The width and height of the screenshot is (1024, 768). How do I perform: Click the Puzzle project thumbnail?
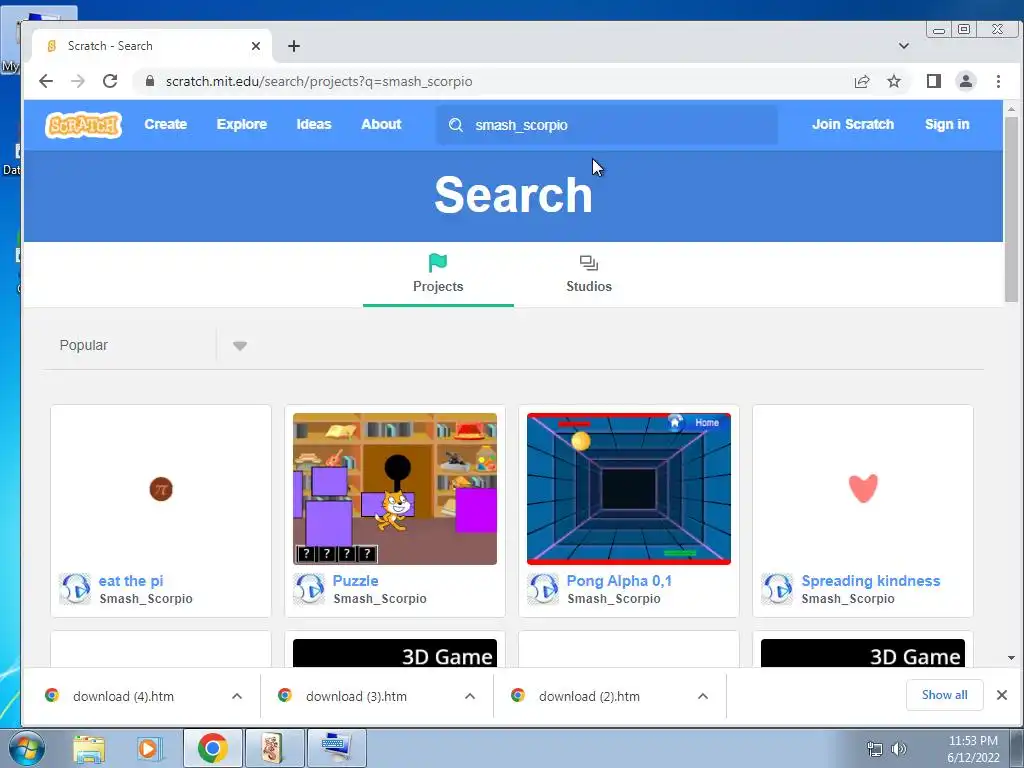(394, 488)
